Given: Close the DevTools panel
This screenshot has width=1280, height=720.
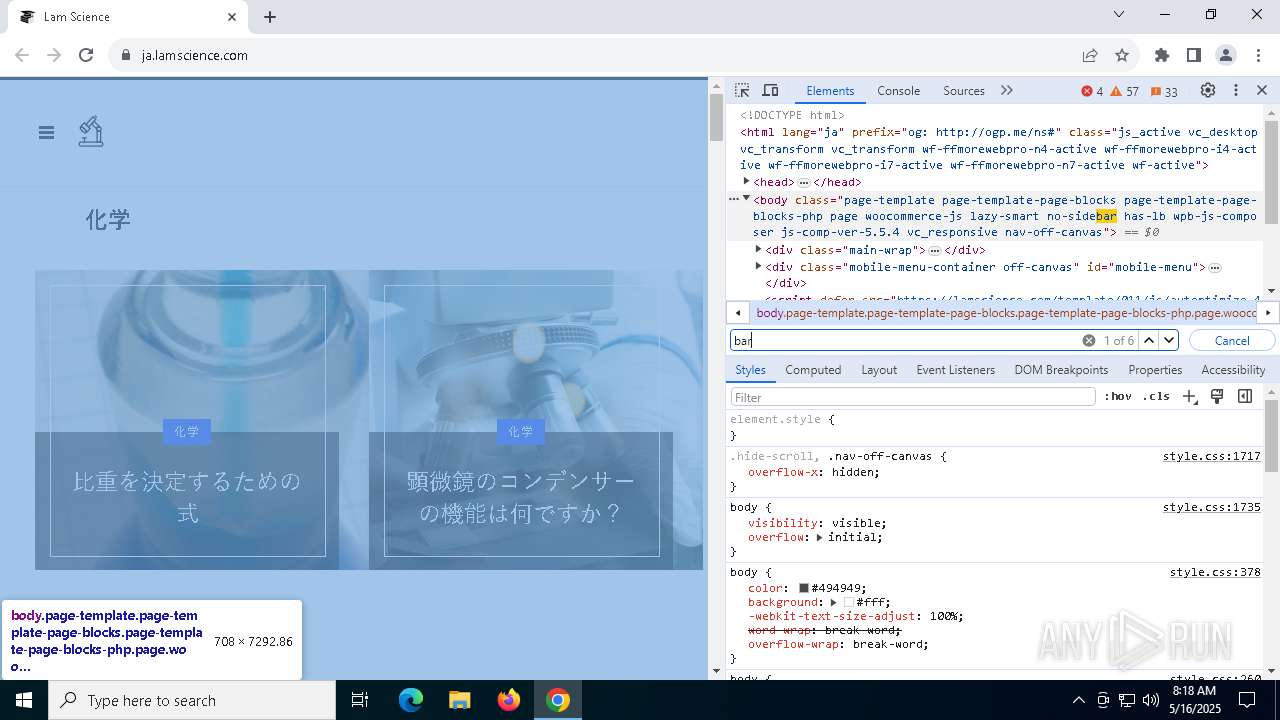Looking at the screenshot, I should click(1262, 90).
